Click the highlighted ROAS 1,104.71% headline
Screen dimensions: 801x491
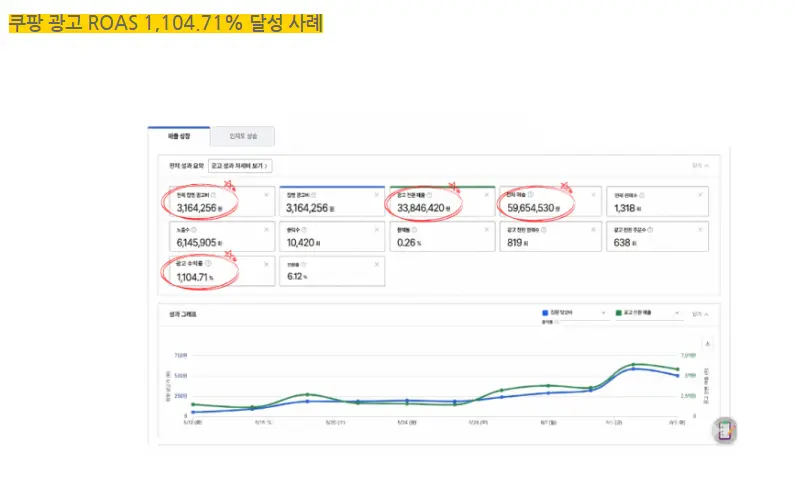pos(166,24)
